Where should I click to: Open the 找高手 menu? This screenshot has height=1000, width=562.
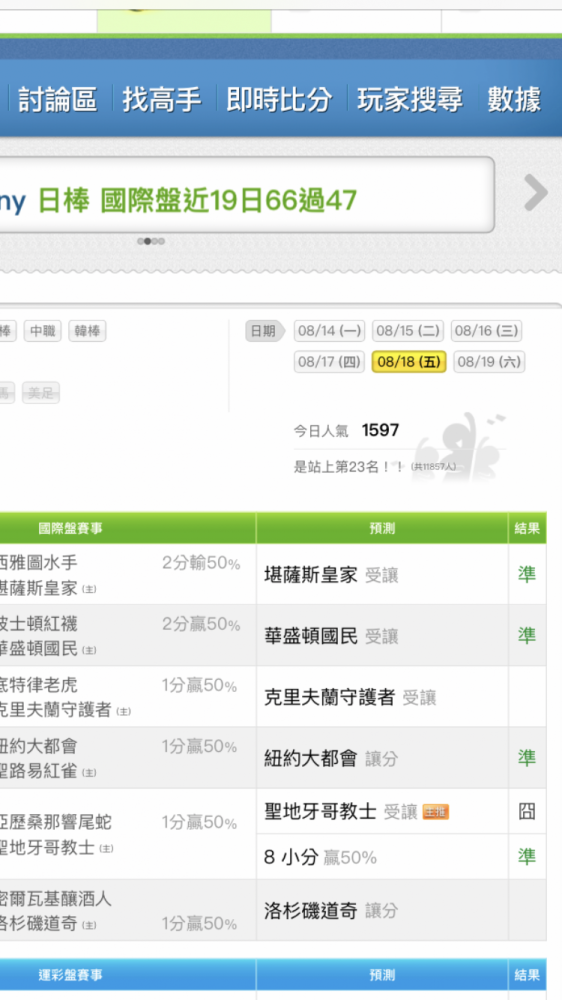(x=162, y=99)
